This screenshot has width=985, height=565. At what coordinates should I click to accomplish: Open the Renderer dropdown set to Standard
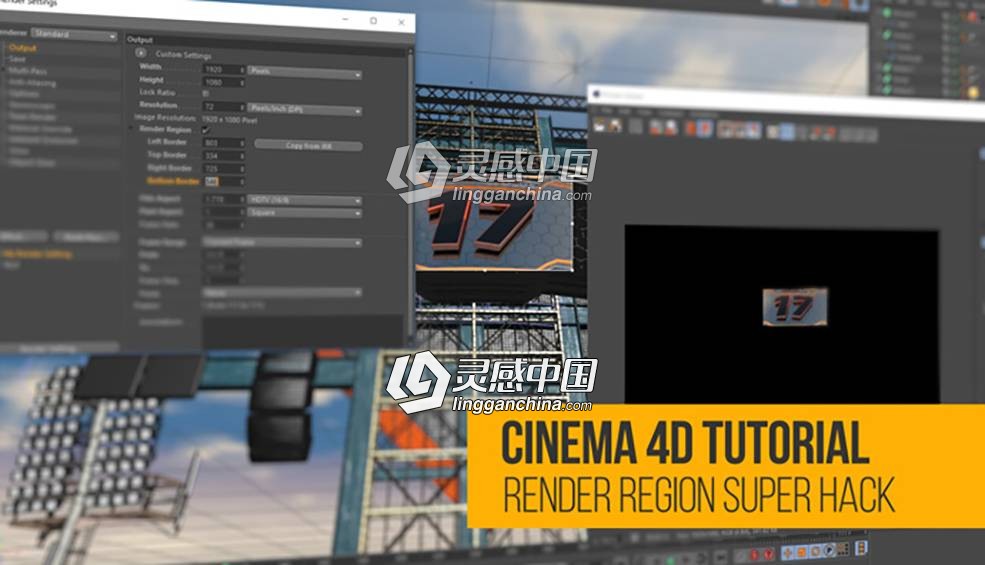point(74,35)
